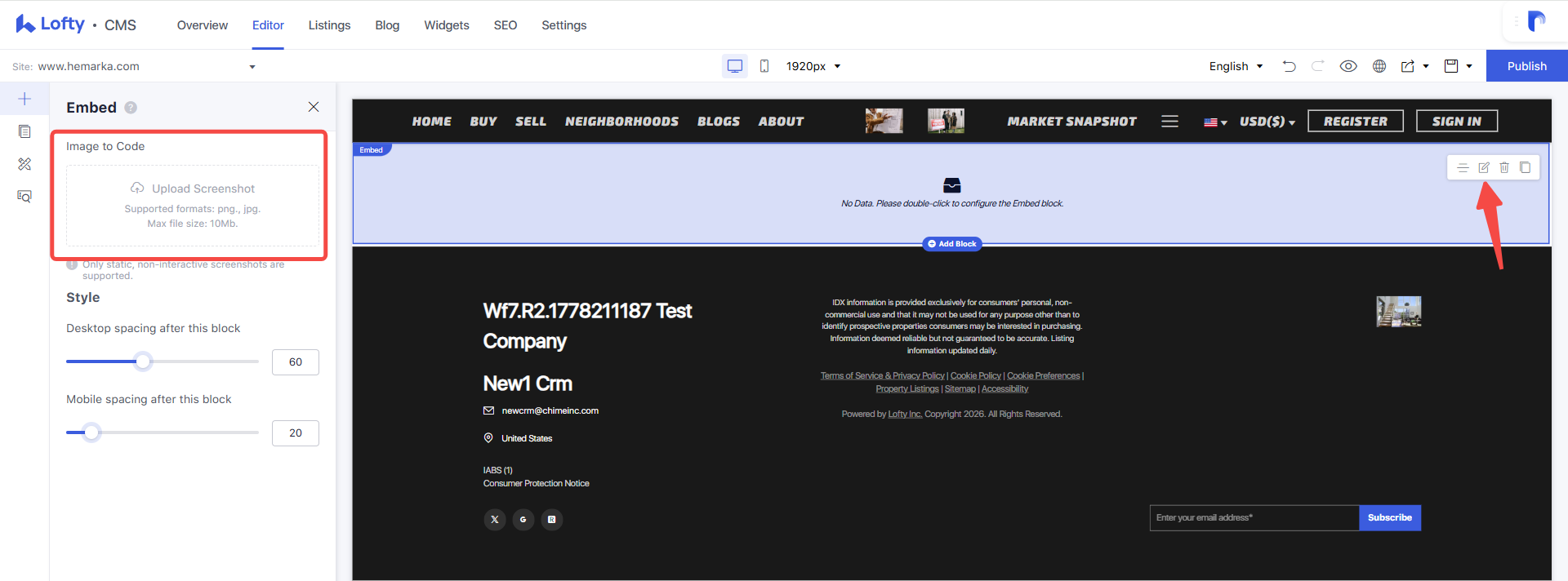Go to the Overview tab
Screen dimensions: 1568x581
point(203,25)
